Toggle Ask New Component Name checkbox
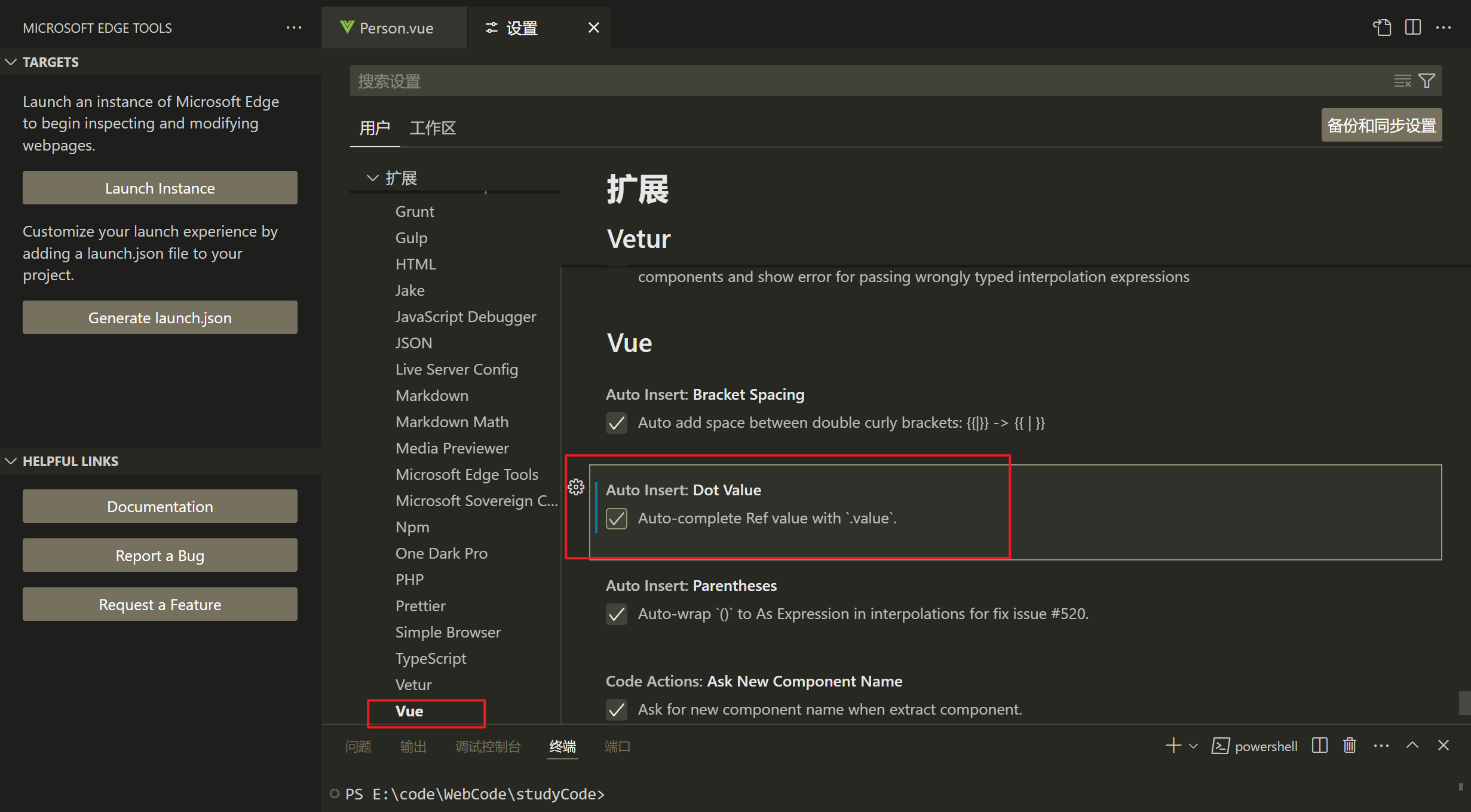Viewport: 1471px width, 812px height. [x=617, y=710]
